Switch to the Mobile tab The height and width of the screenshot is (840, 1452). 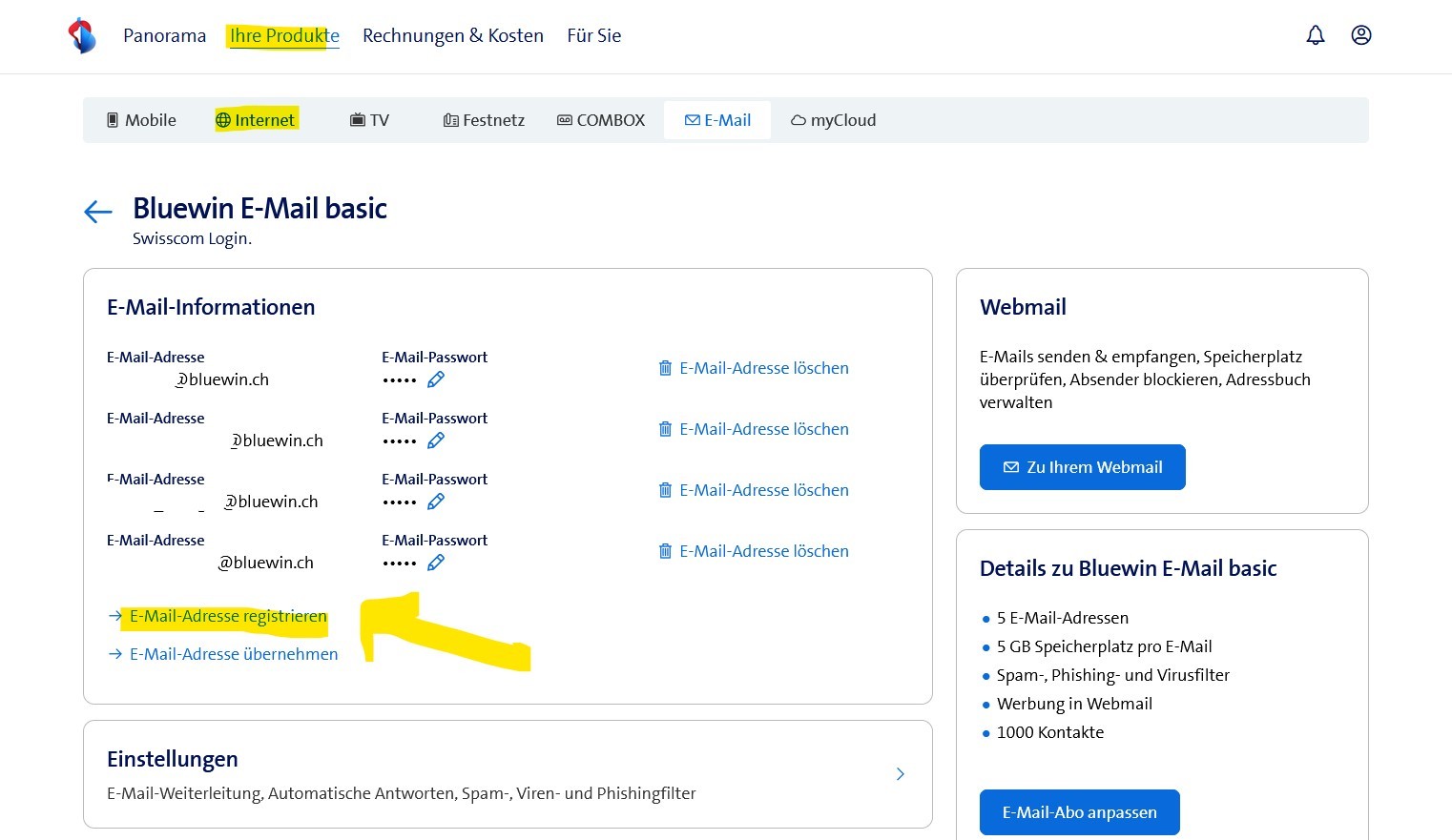(x=141, y=120)
